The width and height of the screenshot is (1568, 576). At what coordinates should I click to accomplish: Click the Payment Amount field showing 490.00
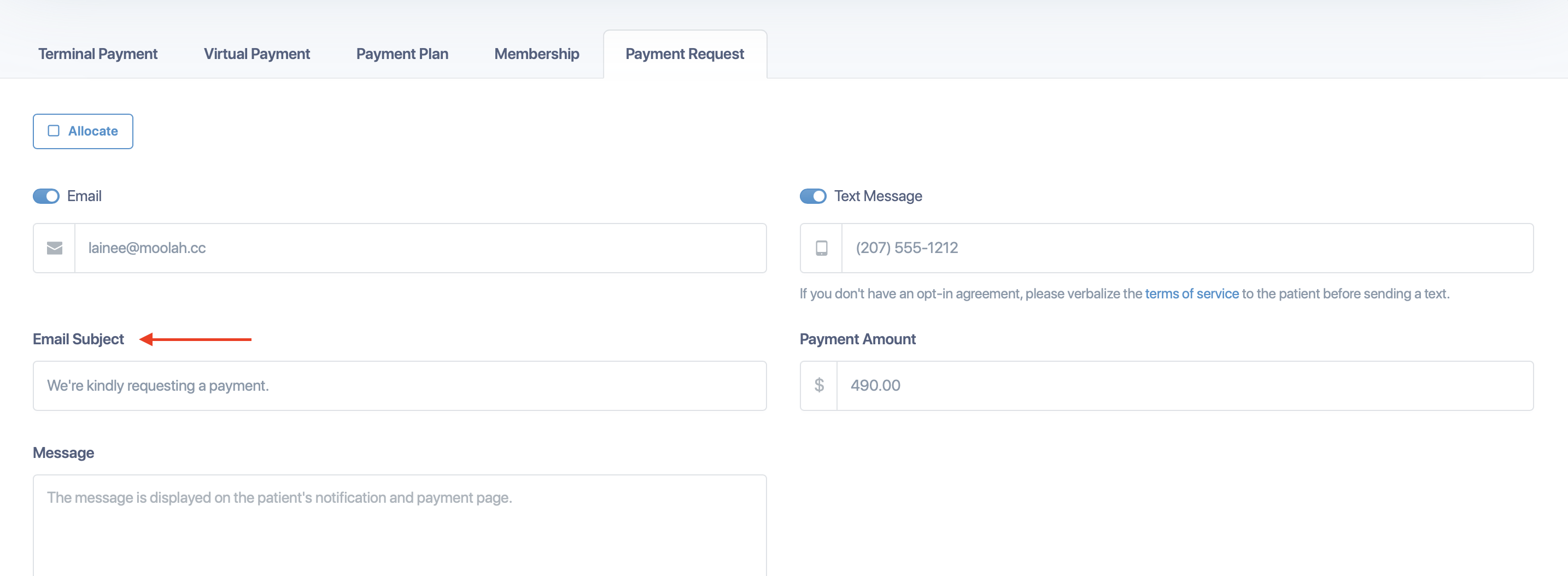pos(1185,386)
